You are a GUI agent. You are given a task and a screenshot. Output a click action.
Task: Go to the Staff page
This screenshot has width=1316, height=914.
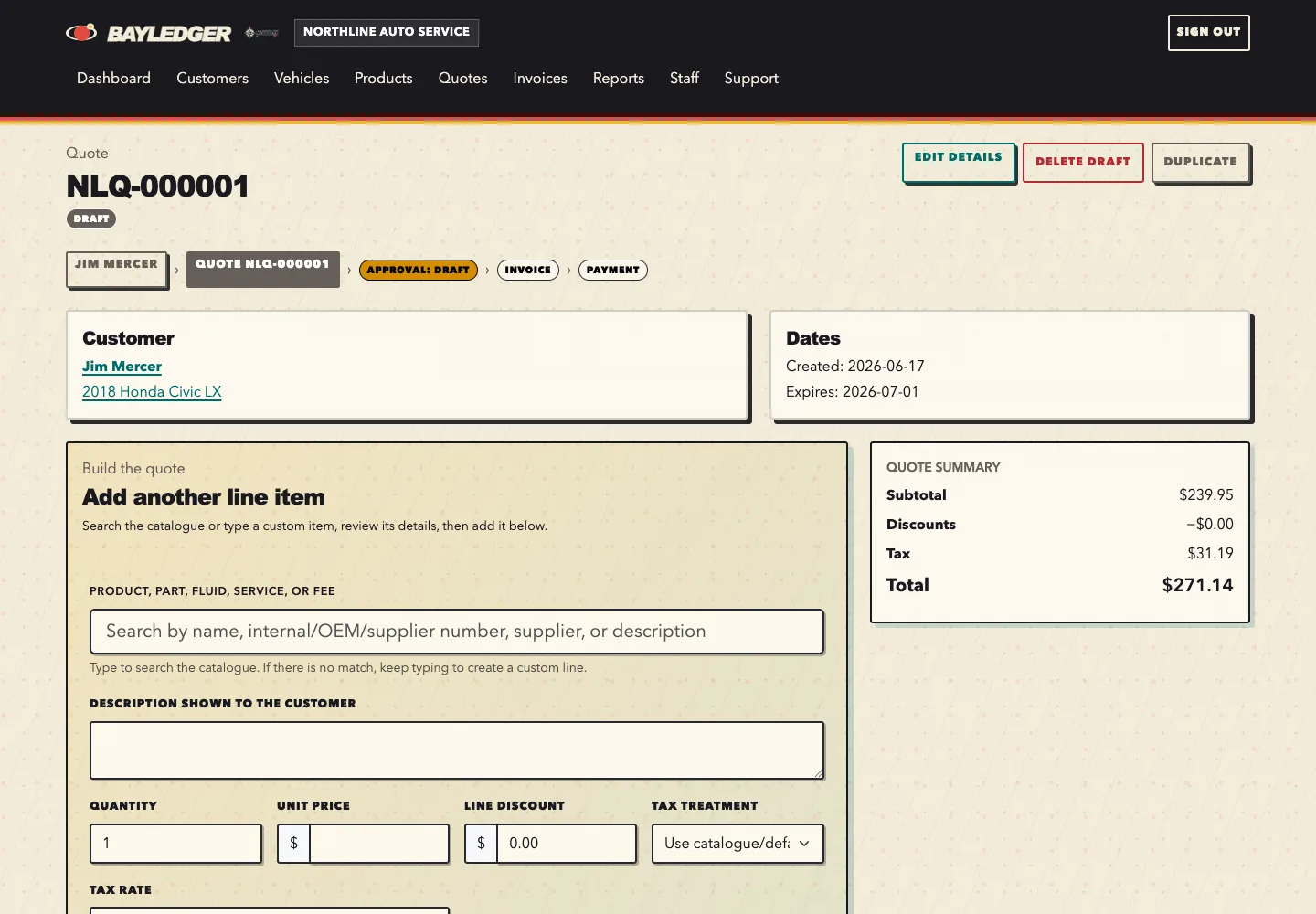[x=685, y=79]
